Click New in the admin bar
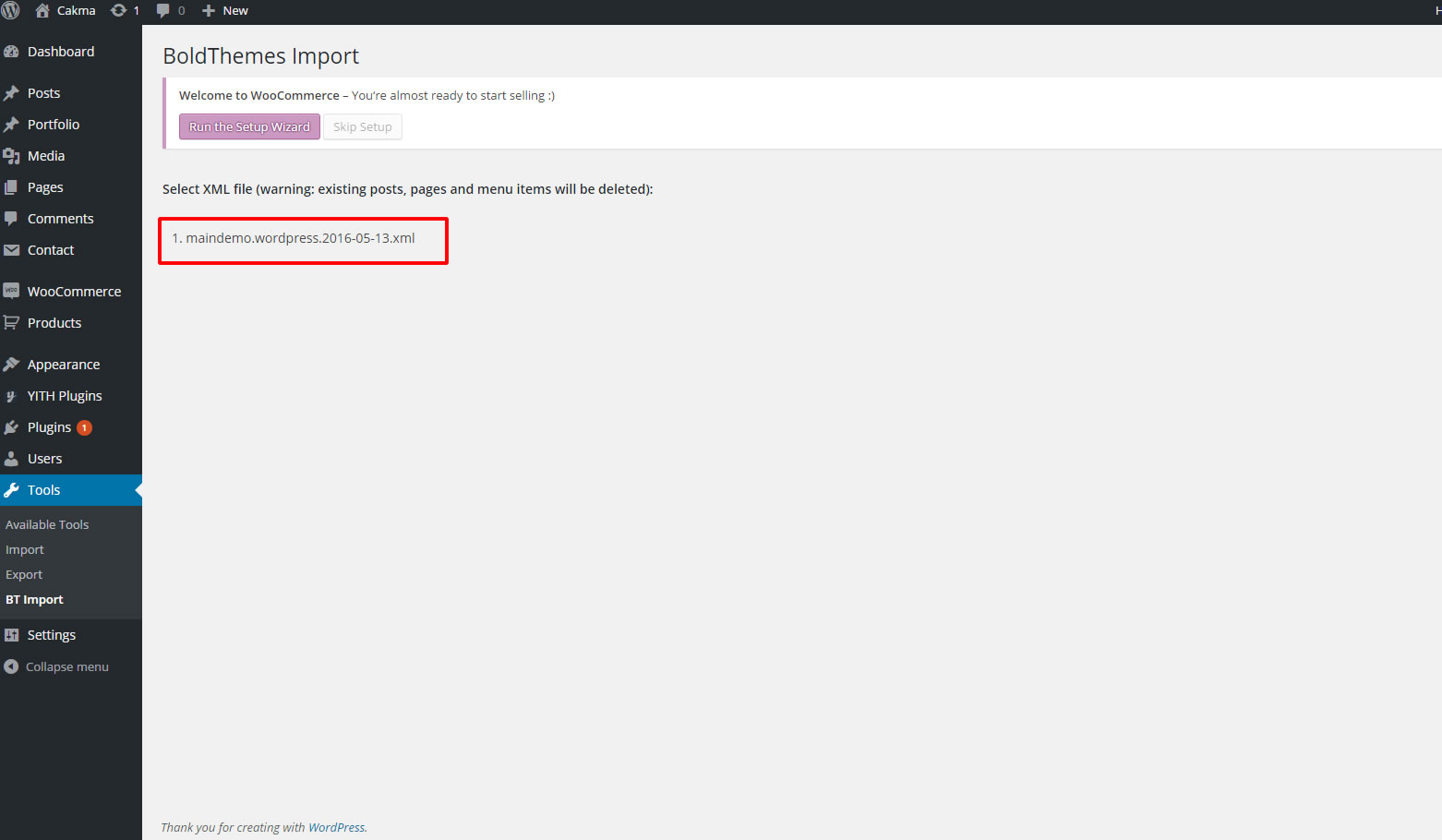1442x840 pixels. point(235,10)
